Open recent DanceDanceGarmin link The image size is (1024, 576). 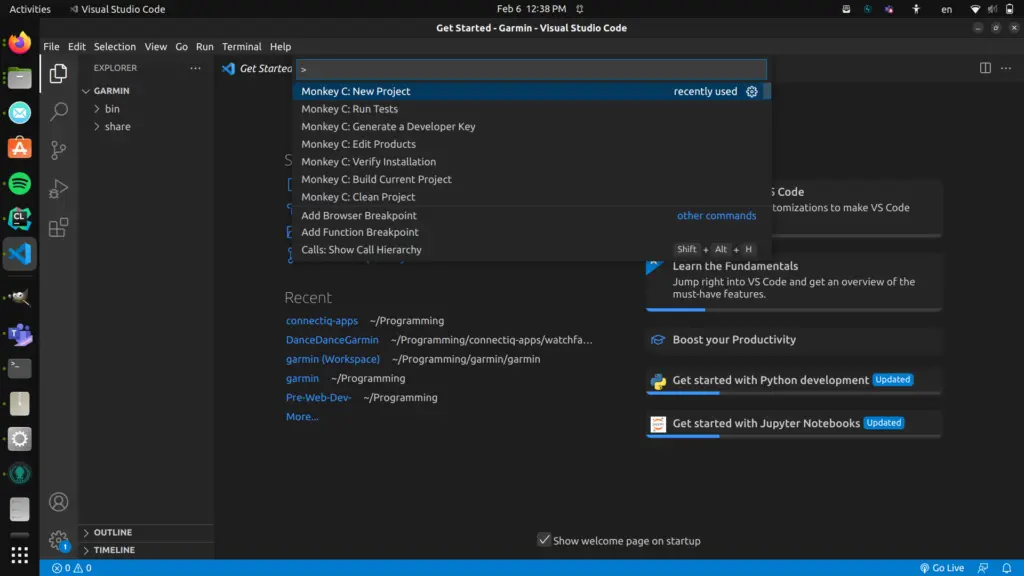332,340
